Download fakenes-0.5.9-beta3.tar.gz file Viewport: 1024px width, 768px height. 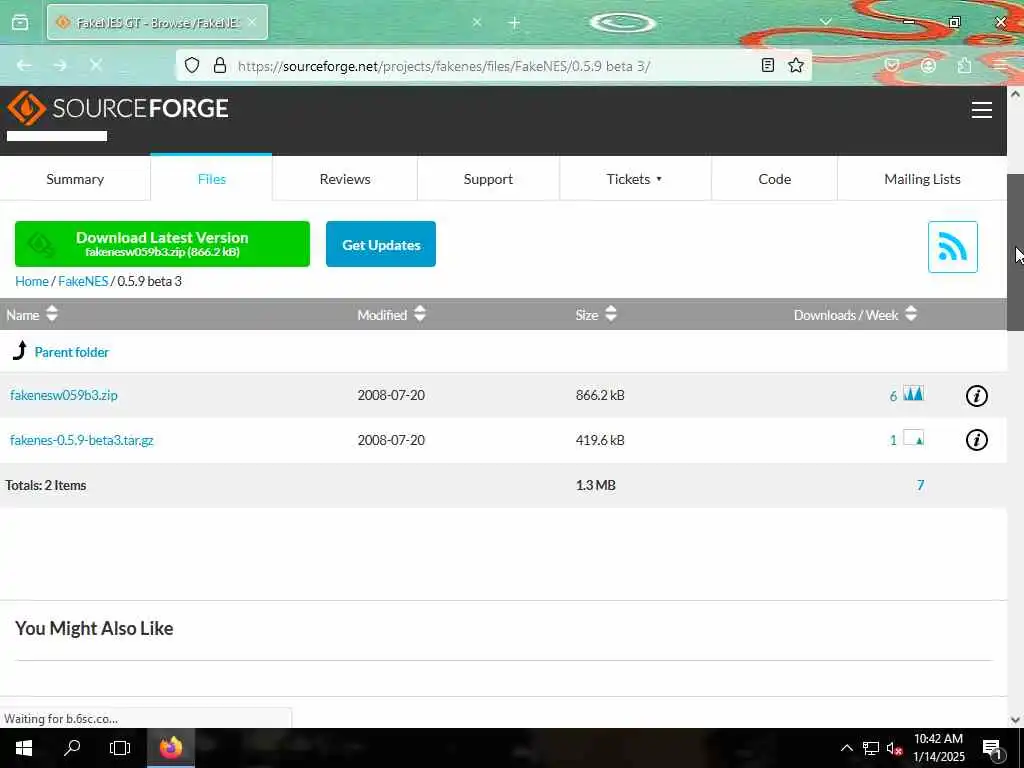click(x=82, y=440)
